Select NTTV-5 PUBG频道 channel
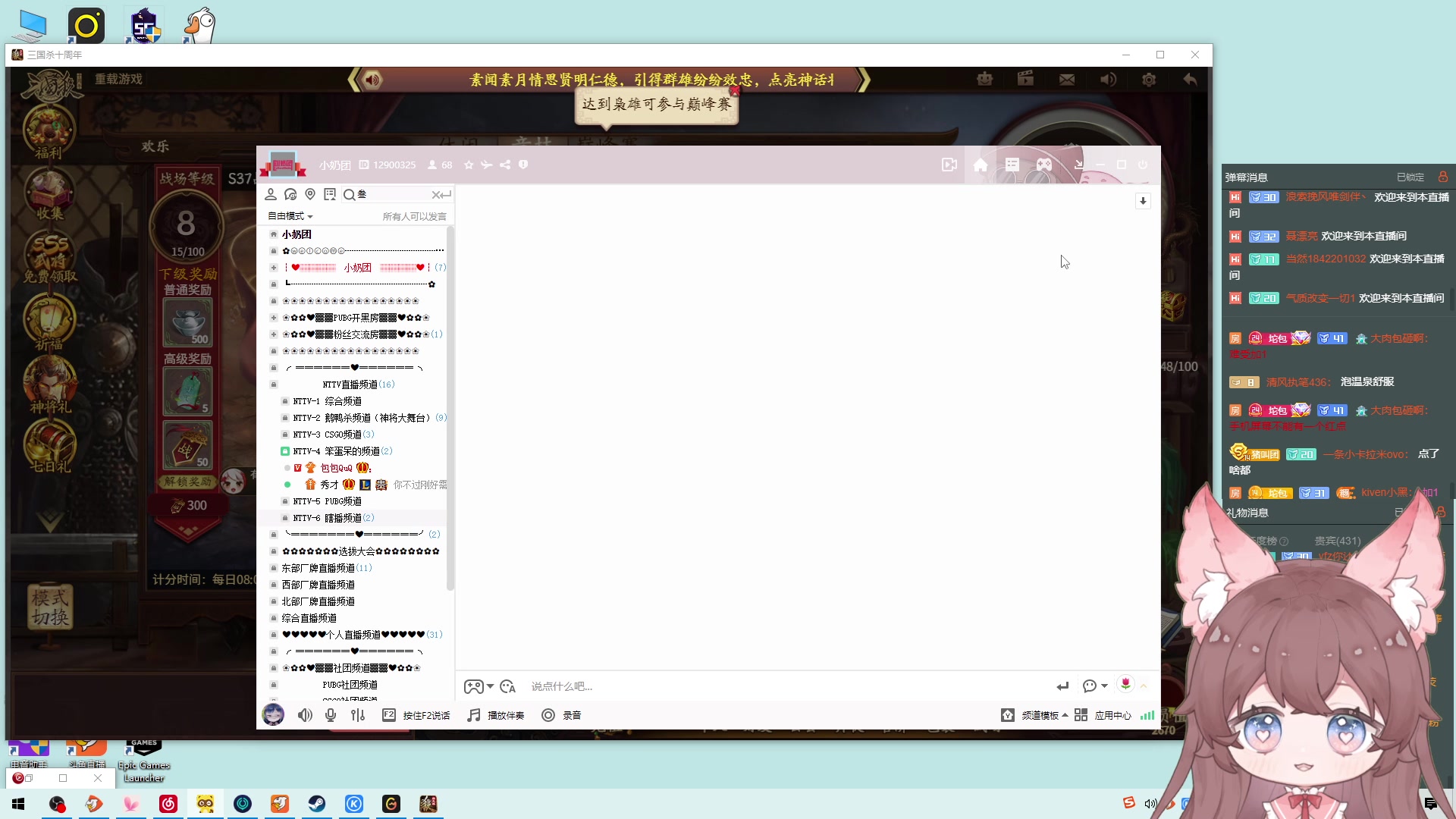The height and width of the screenshot is (819, 1456). coord(327,501)
